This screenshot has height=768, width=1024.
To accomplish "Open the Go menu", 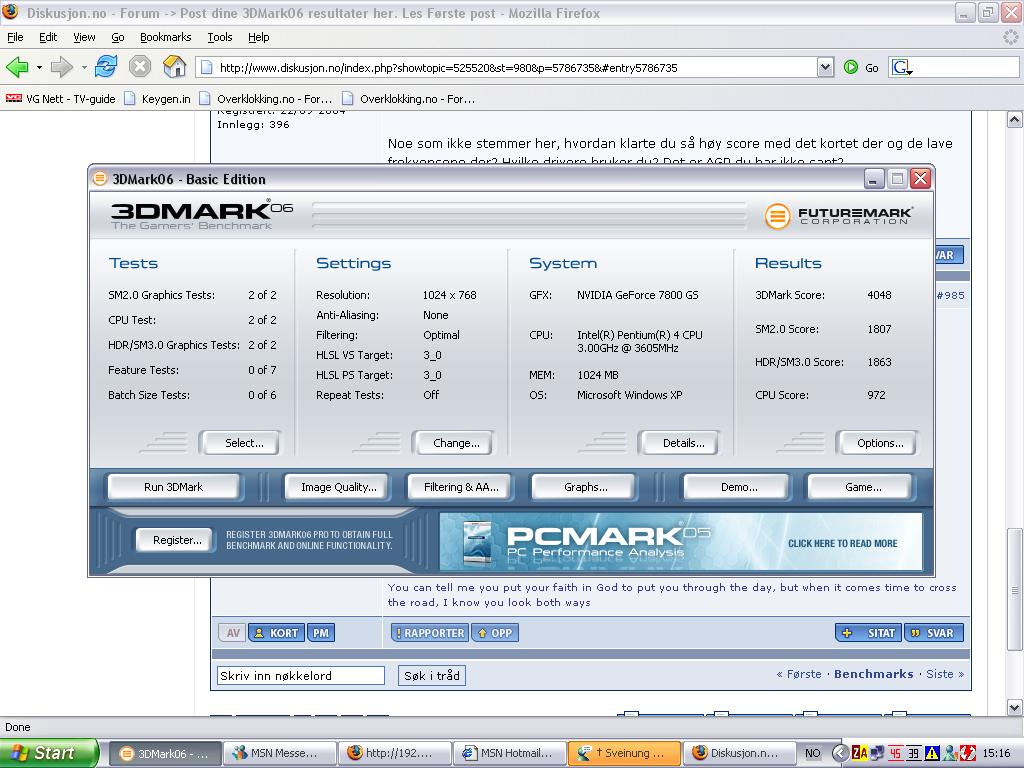I will tap(118, 37).
